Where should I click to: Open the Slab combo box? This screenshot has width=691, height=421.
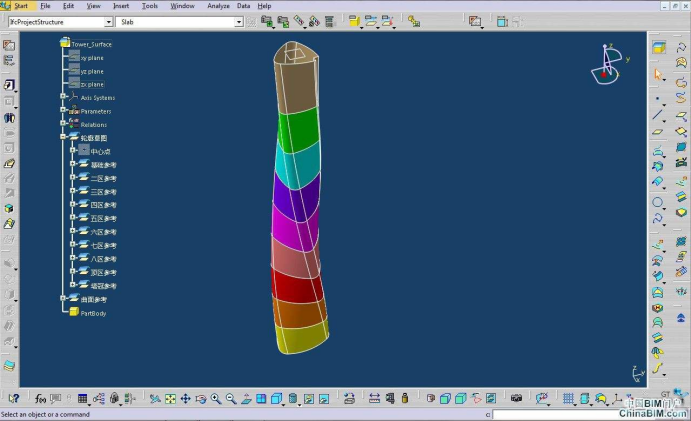pyautogui.click(x=239, y=21)
